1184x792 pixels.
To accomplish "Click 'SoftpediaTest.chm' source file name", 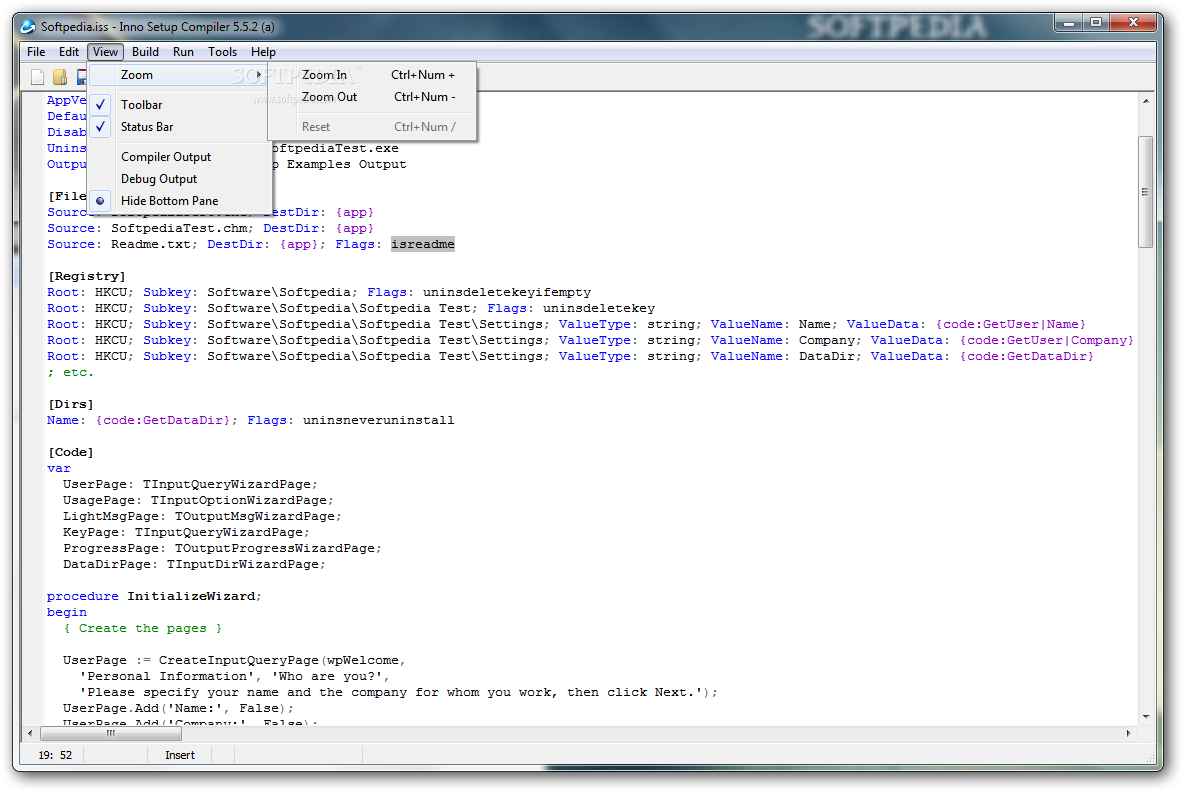I will coord(182,228).
